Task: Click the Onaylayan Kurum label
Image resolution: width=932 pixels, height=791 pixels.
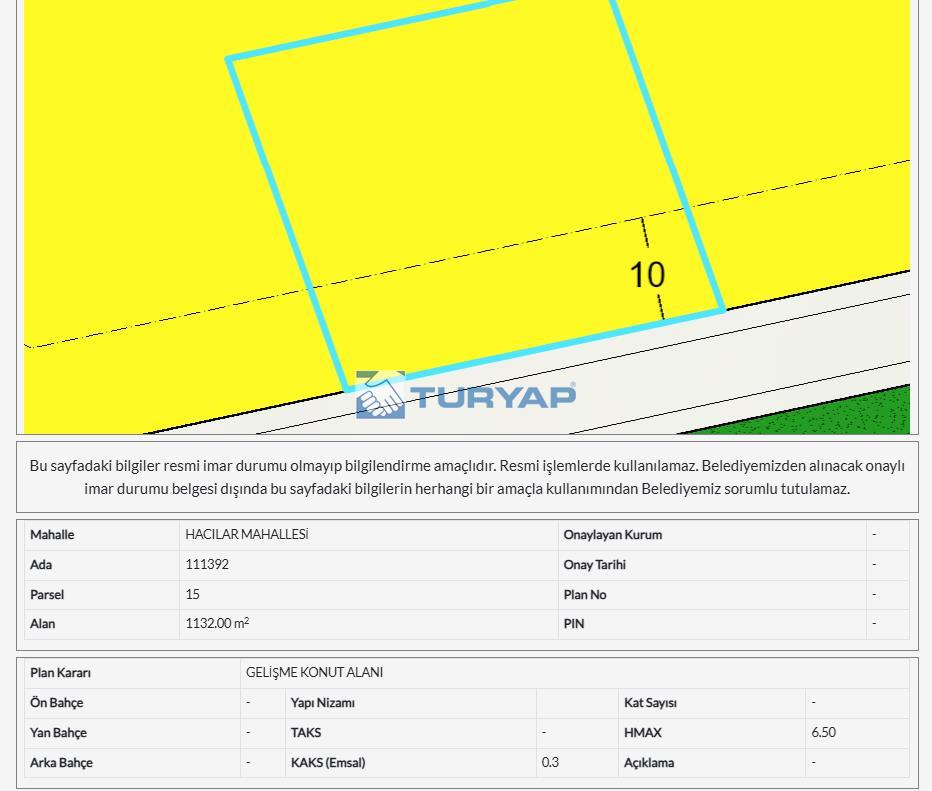Action: (612, 535)
